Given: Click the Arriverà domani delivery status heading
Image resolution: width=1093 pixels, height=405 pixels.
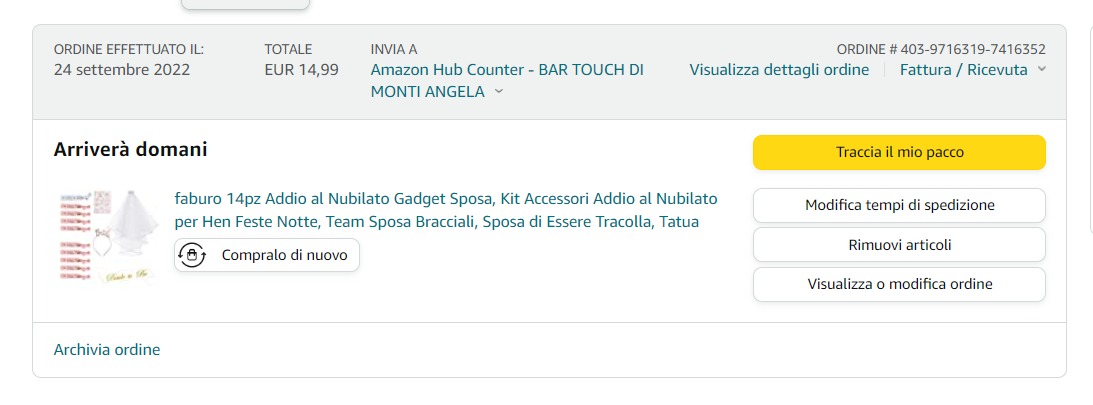Looking at the screenshot, I should point(131,150).
